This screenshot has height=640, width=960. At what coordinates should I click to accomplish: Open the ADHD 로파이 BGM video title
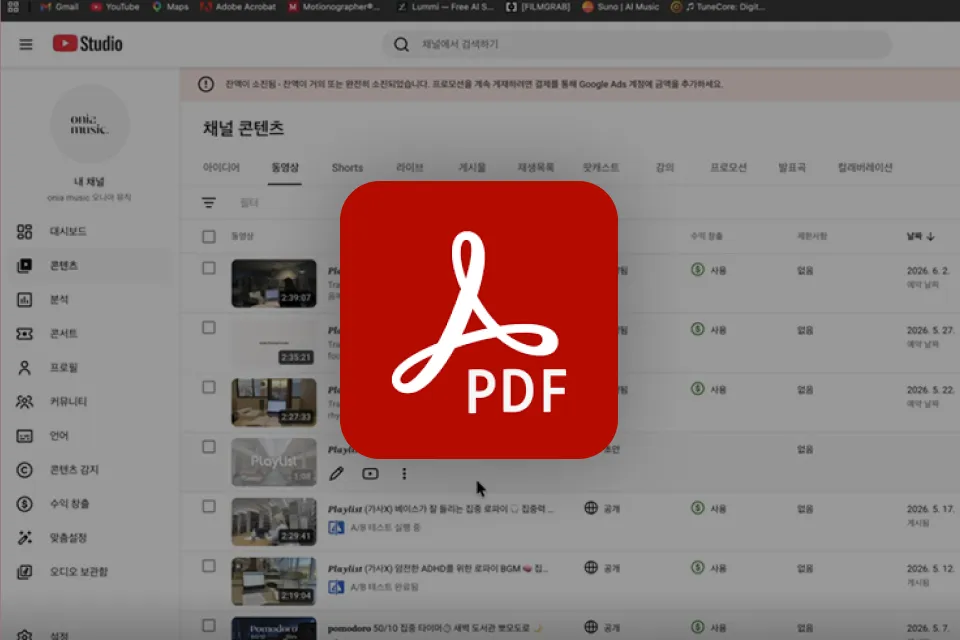pos(438,568)
